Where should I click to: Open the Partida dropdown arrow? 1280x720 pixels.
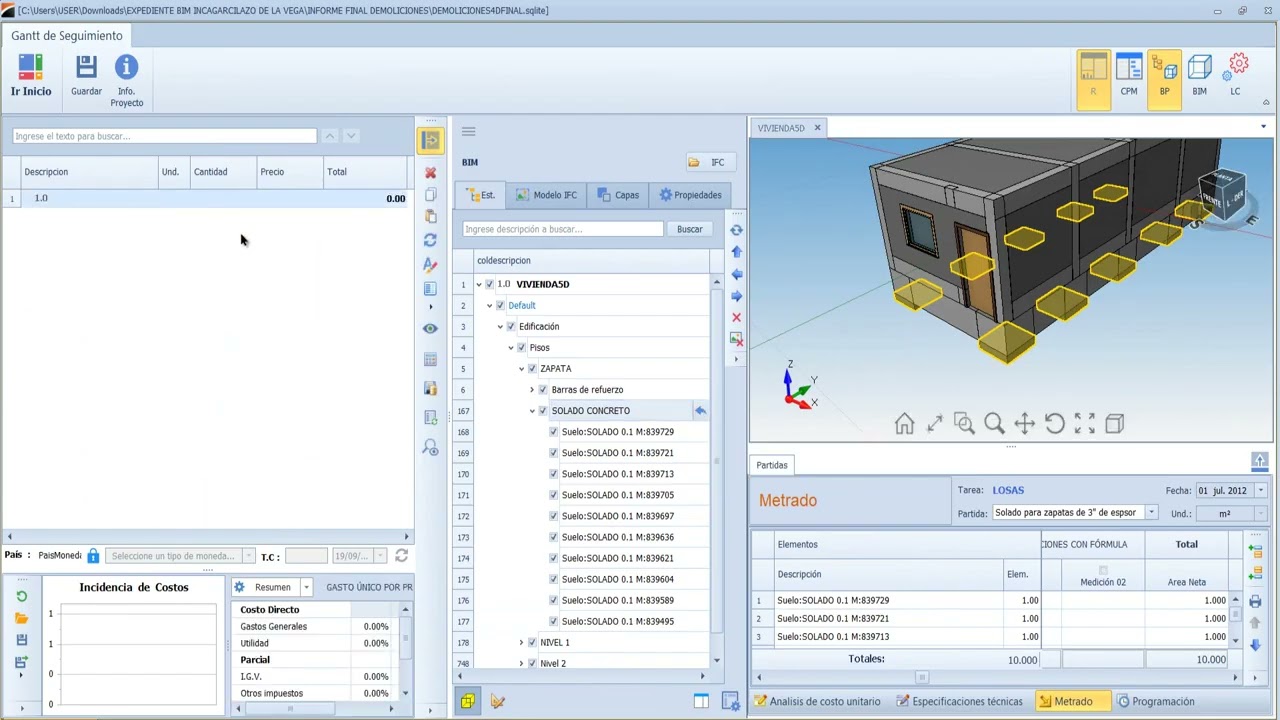(1151, 513)
